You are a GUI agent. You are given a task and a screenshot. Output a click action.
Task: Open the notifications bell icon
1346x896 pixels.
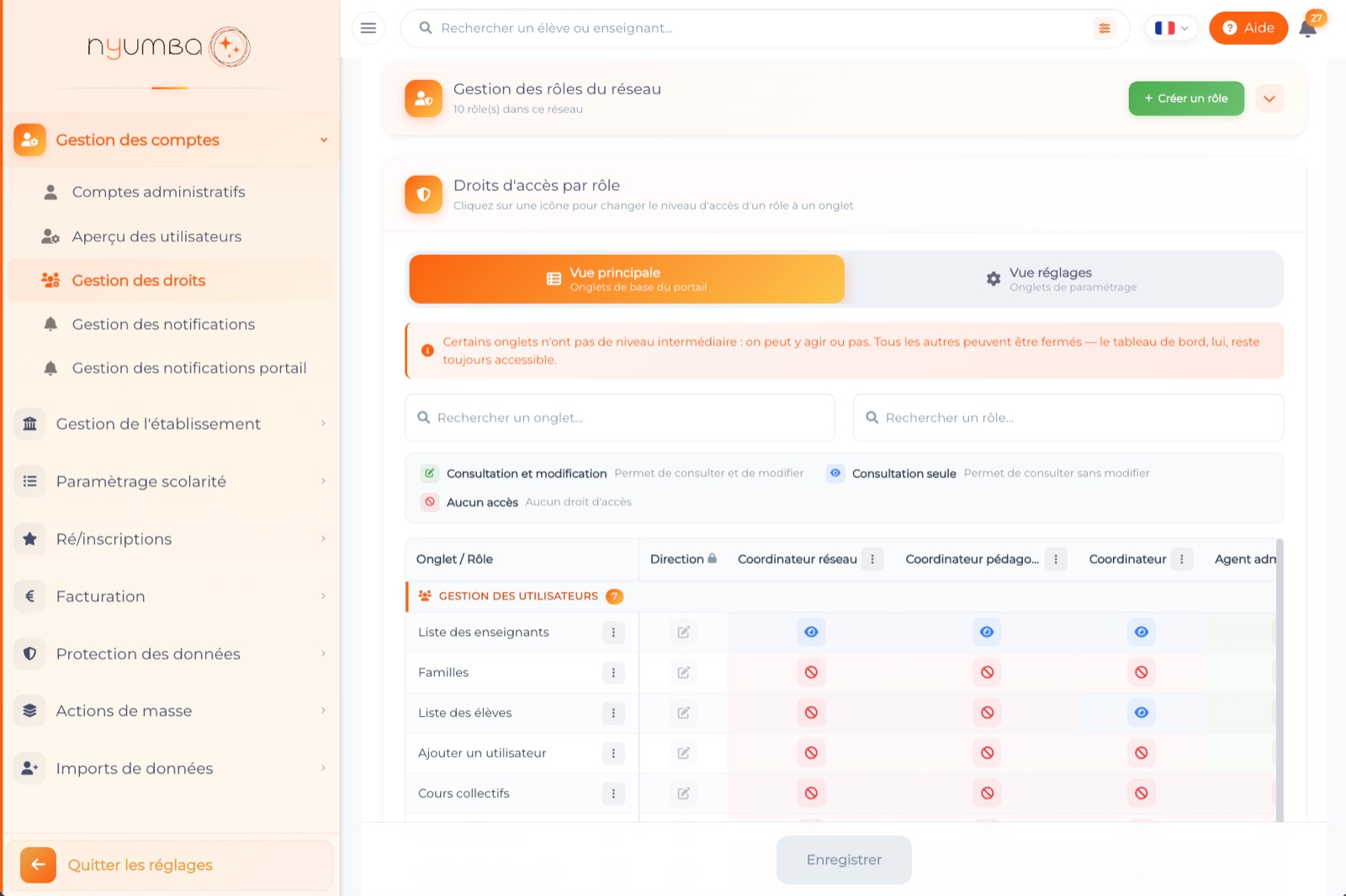(x=1307, y=29)
